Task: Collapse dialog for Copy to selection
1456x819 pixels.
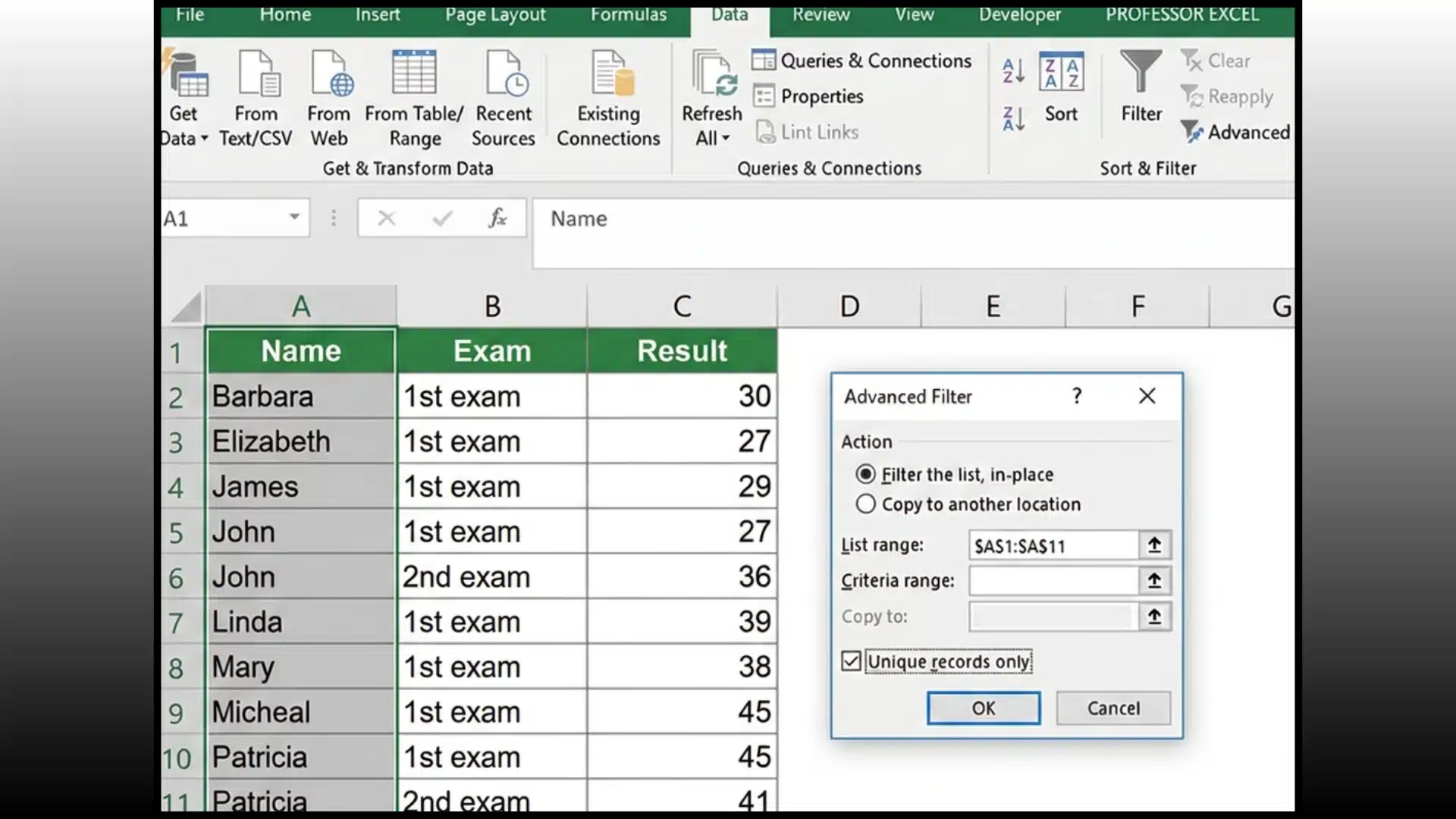Action: coord(1154,617)
